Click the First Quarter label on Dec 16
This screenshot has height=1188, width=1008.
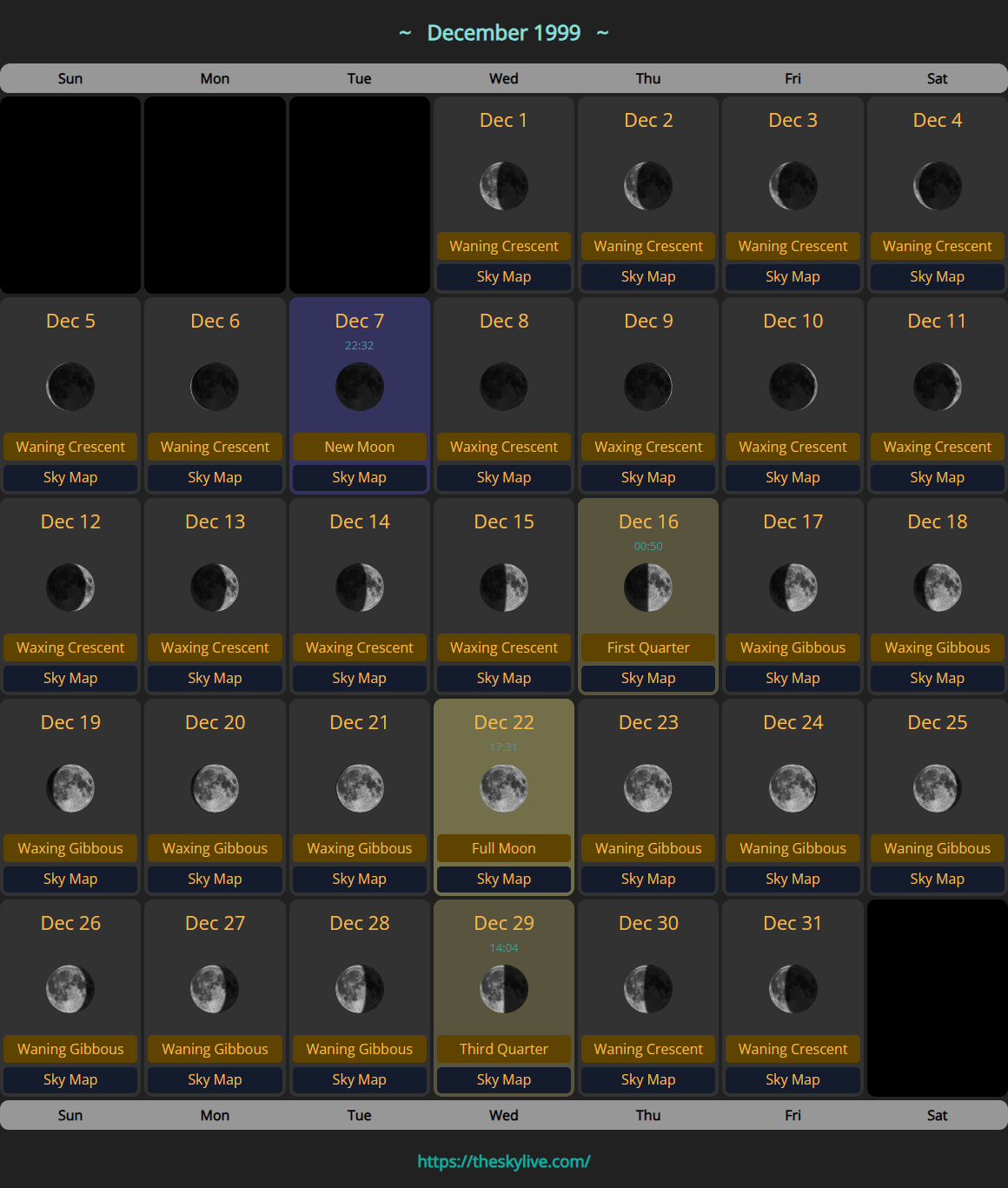(x=647, y=647)
